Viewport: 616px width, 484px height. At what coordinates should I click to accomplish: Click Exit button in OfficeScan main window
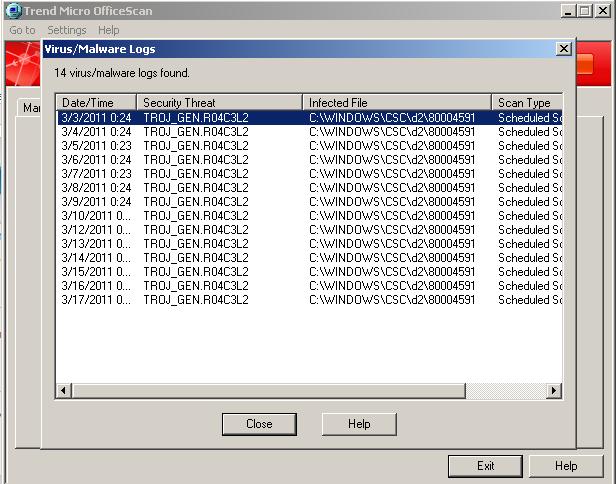[x=485, y=466]
